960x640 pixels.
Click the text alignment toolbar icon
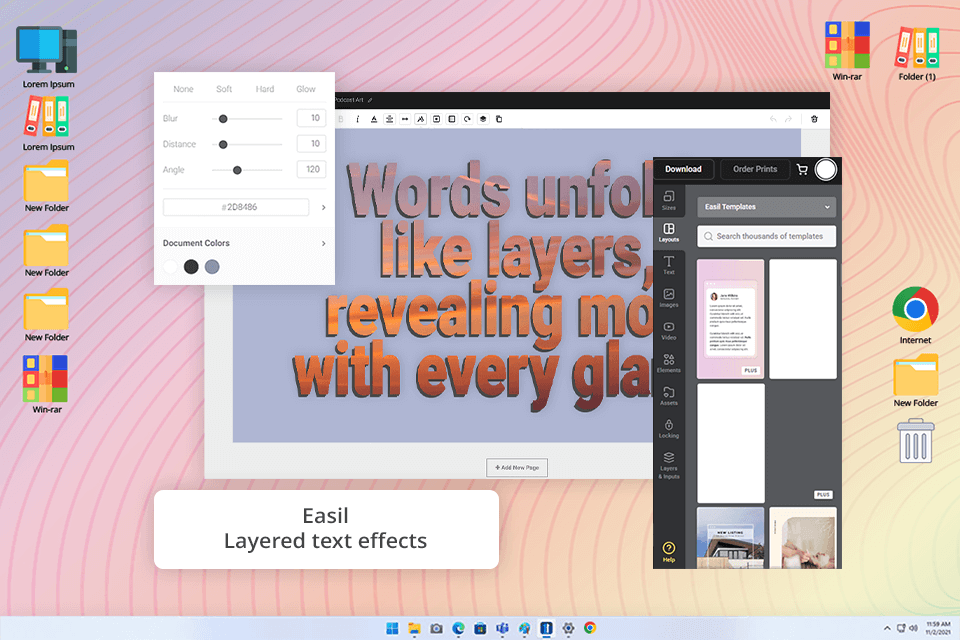[389, 119]
